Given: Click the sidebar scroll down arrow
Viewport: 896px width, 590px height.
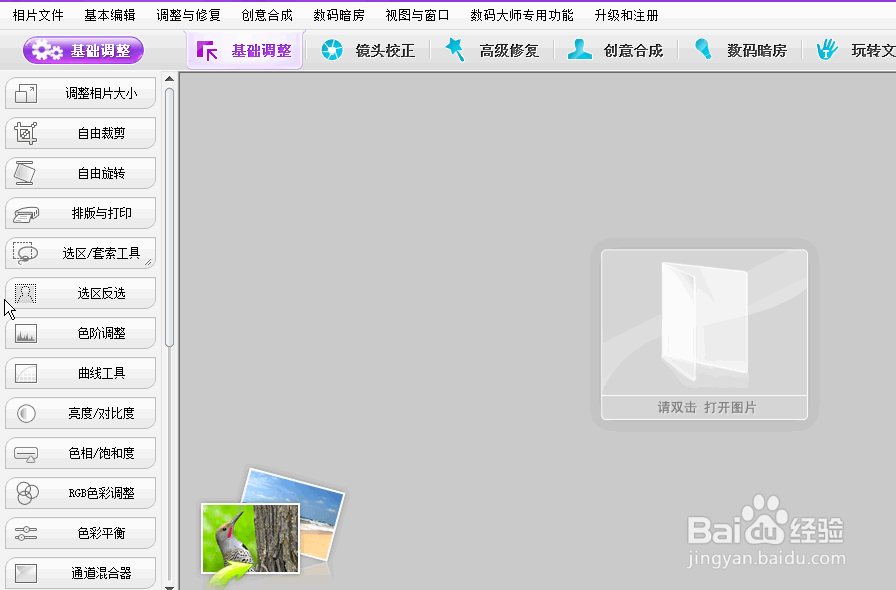Looking at the screenshot, I should click(169, 586).
